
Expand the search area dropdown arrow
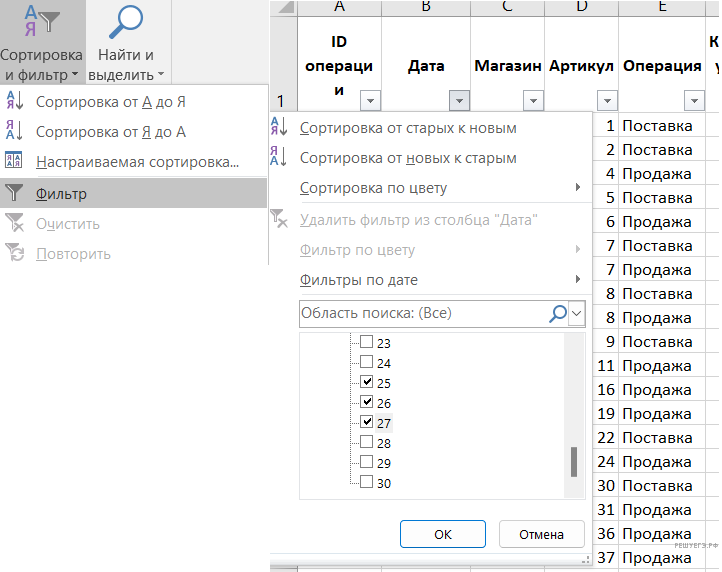pos(577,313)
